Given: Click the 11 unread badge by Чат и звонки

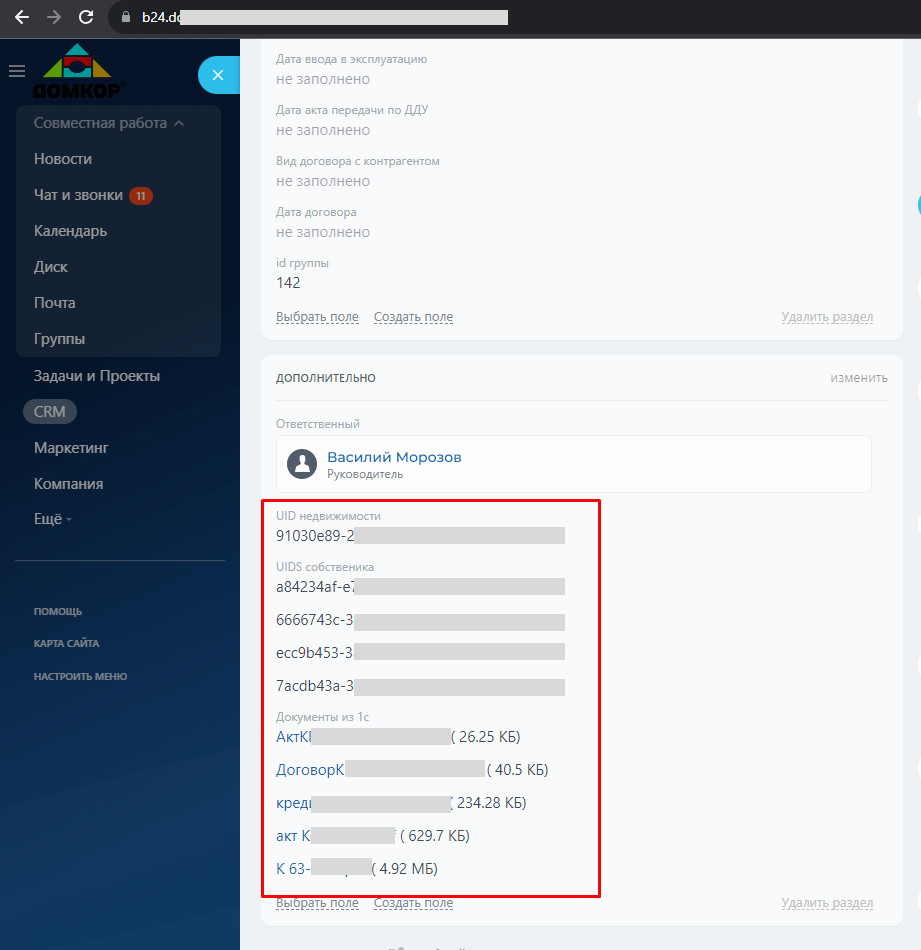Looking at the screenshot, I should pyautogui.click(x=141, y=196).
